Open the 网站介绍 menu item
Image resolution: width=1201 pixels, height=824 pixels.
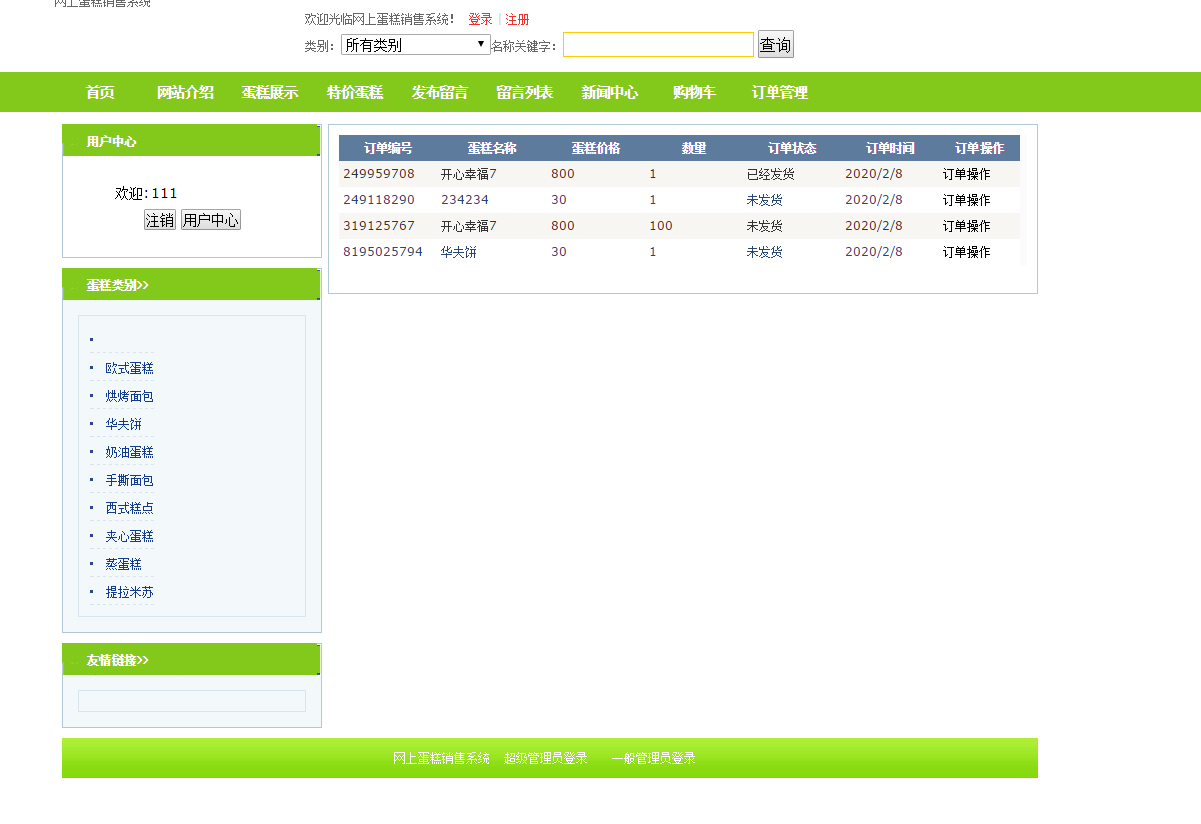coord(185,93)
